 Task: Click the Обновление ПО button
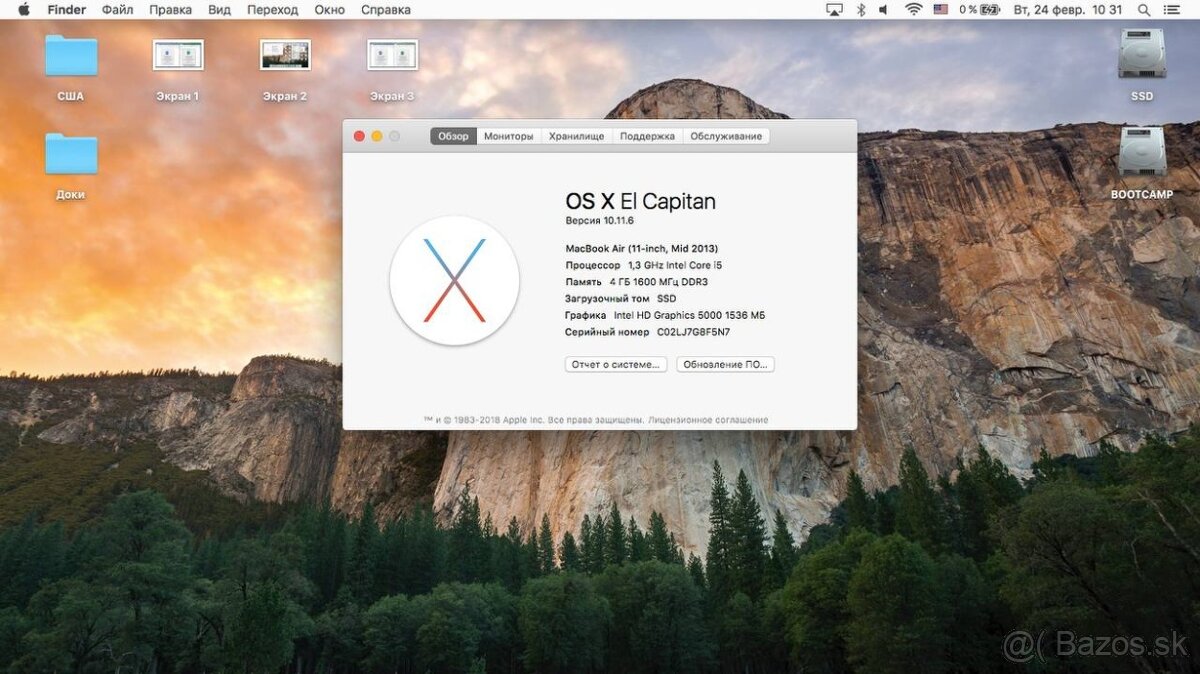727,364
